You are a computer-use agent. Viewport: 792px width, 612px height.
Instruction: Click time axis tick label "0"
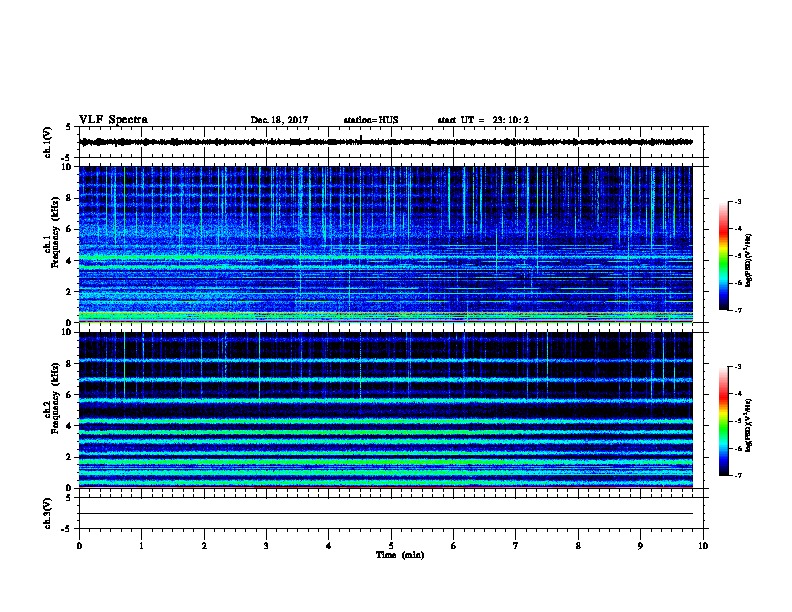(x=79, y=546)
